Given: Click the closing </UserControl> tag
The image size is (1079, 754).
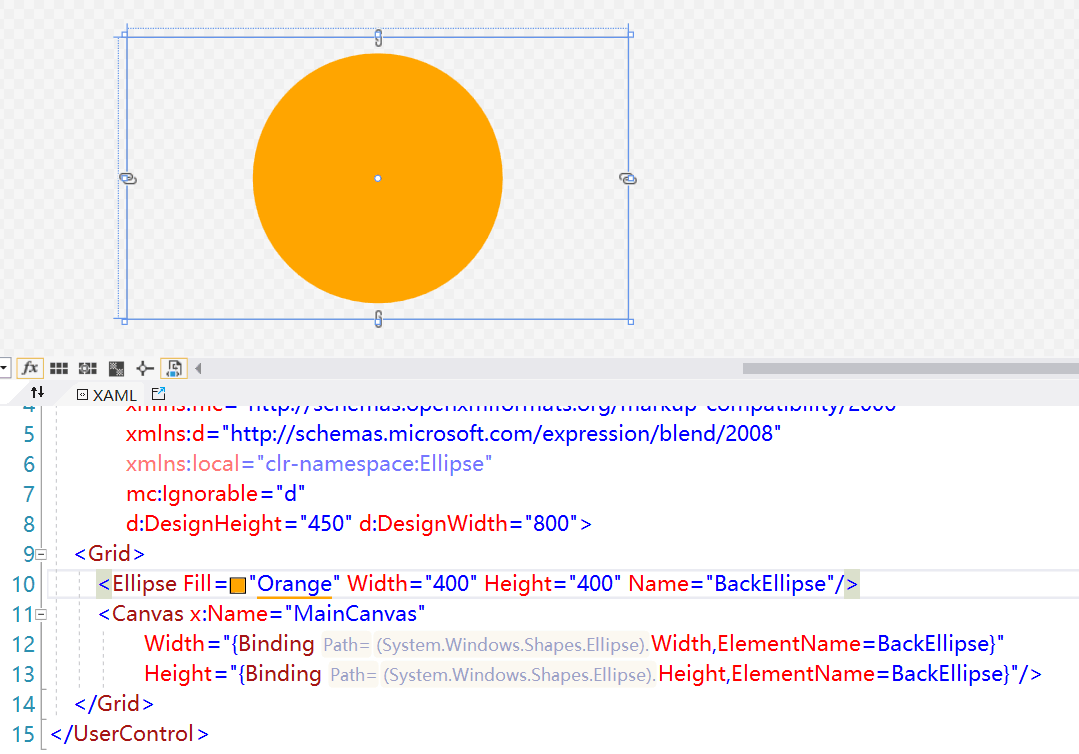Looking at the screenshot, I should point(129,734).
